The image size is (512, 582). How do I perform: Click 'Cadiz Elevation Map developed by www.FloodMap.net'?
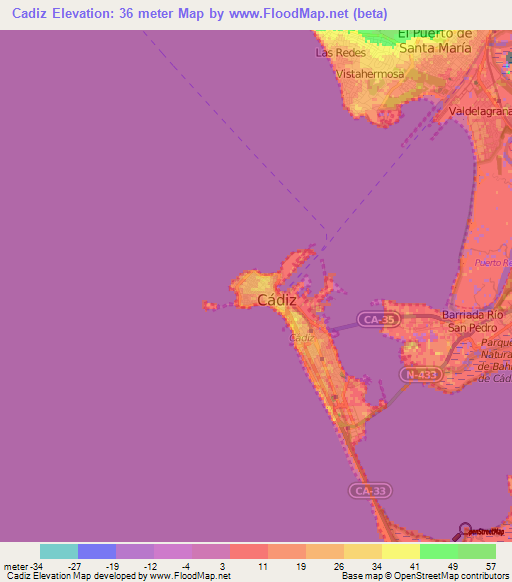click(119, 576)
